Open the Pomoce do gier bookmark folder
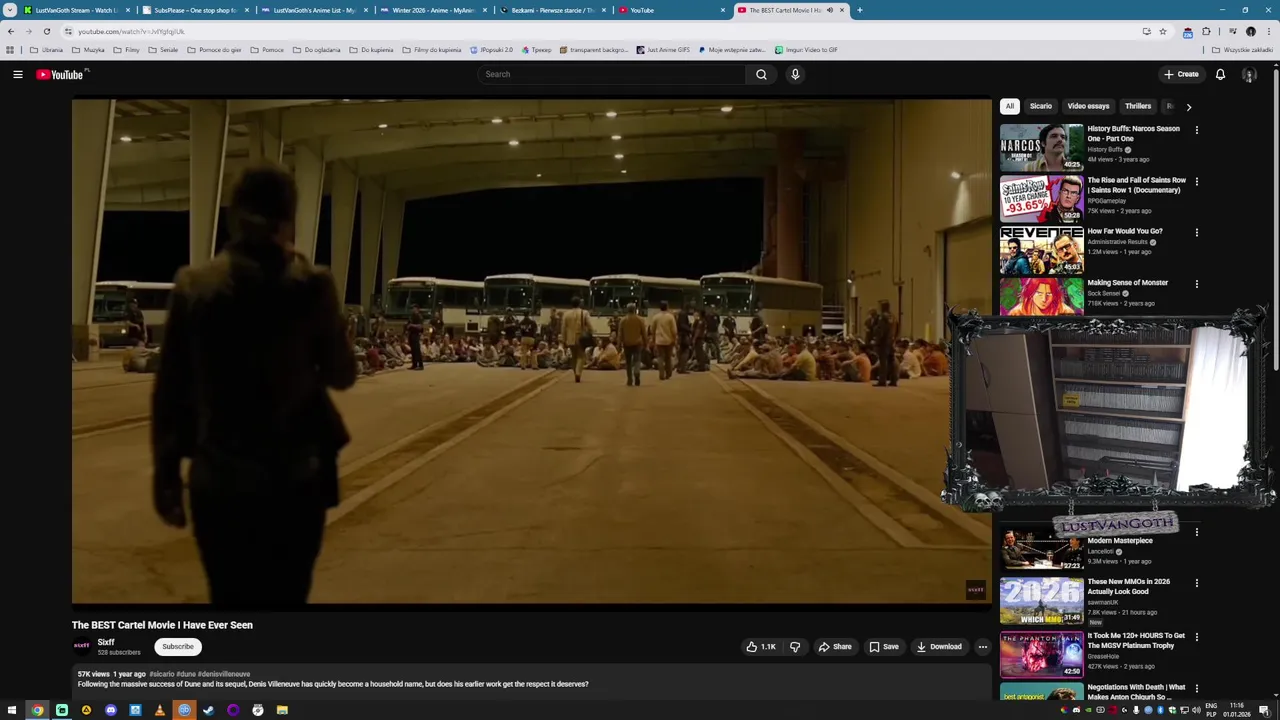 click(x=214, y=49)
